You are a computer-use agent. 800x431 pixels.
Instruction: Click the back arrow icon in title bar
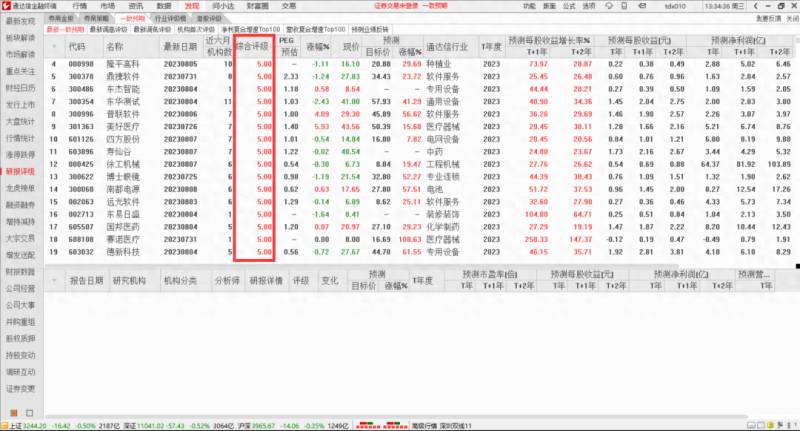(x=756, y=6)
